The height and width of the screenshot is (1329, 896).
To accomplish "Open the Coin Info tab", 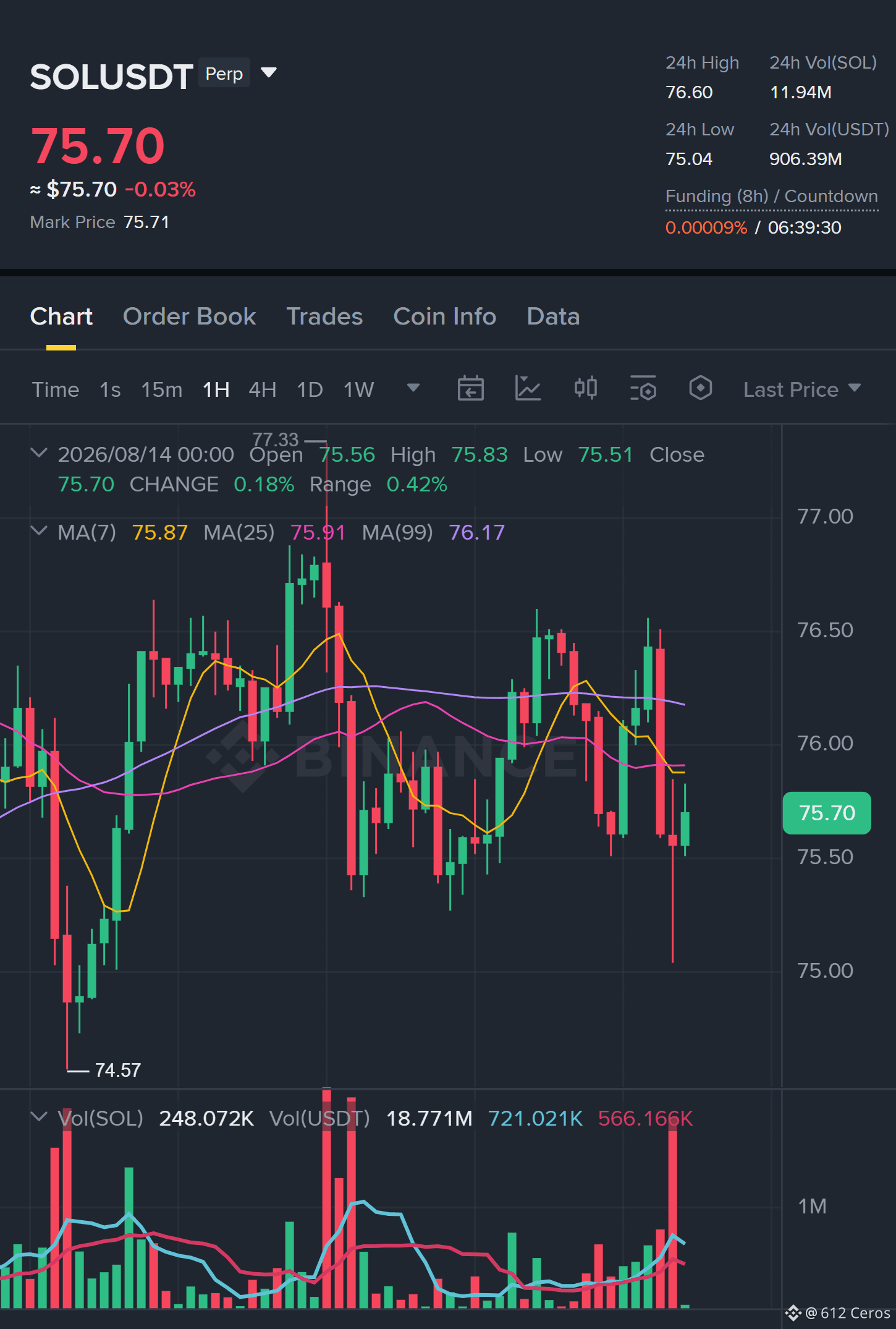I will pyautogui.click(x=445, y=316).
